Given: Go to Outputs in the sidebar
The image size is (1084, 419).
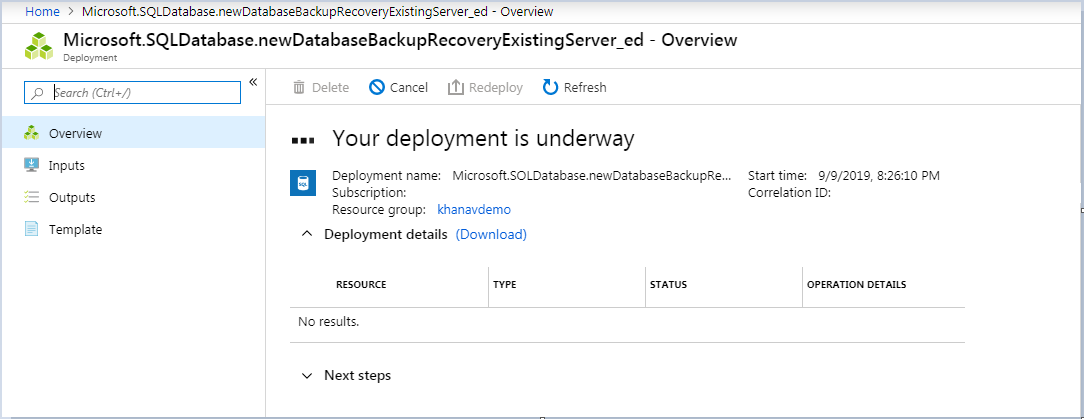Looking at the screenshot, I should (x=72, y=197).
